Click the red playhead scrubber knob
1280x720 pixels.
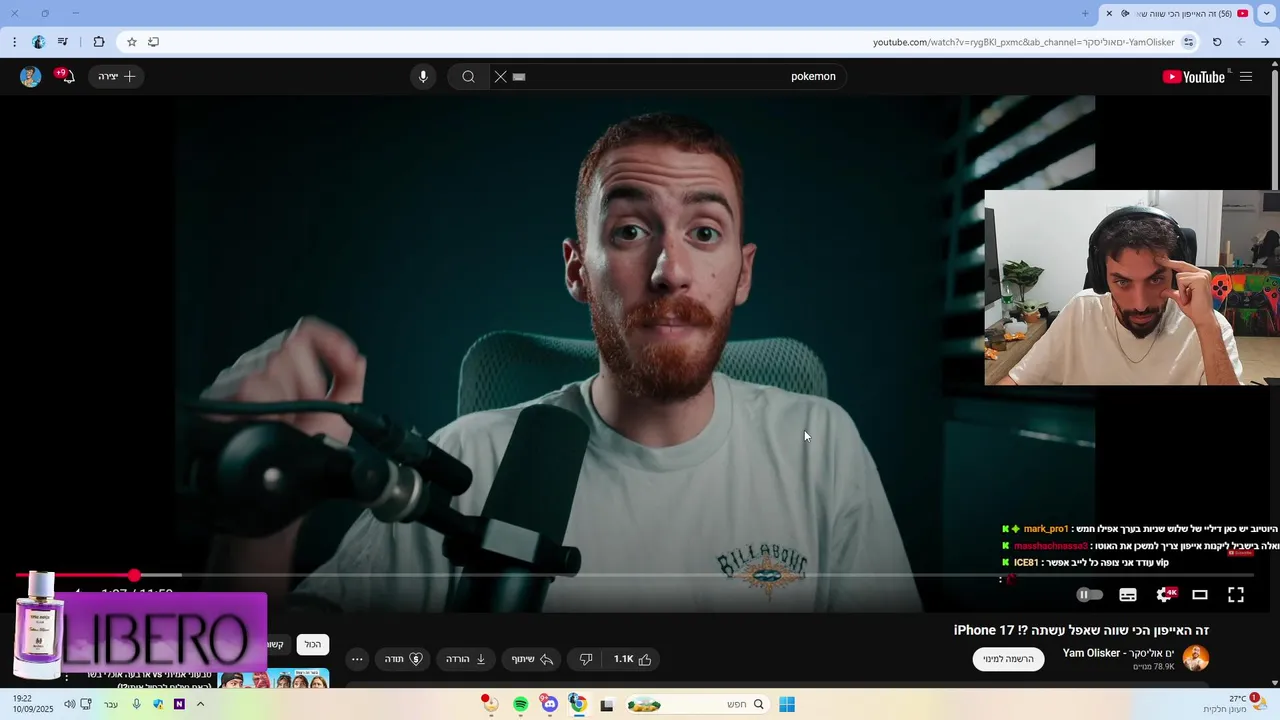pyautogui.click(x=134, y=575)
